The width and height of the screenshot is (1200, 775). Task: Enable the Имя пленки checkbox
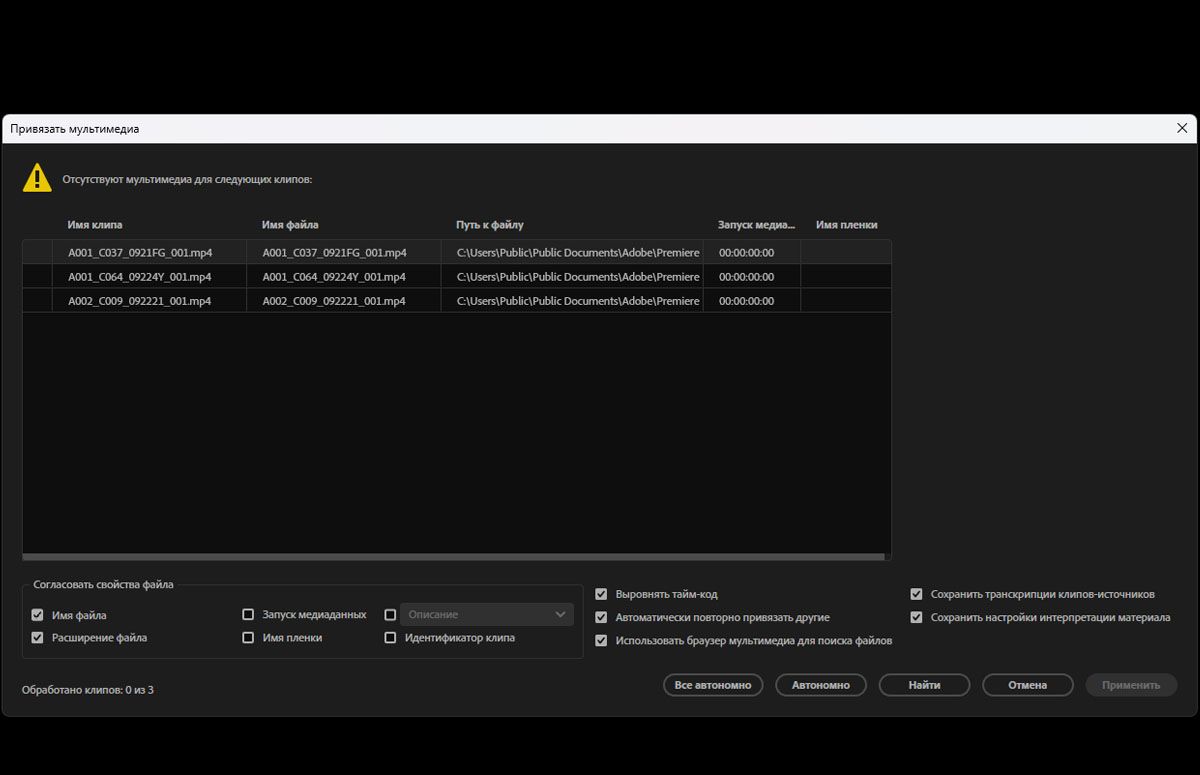tap(248, 637)
